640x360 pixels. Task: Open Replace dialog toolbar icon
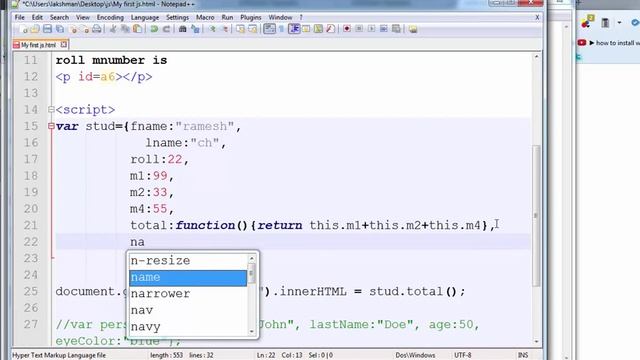pyautogui.click(x=196, y=29)
